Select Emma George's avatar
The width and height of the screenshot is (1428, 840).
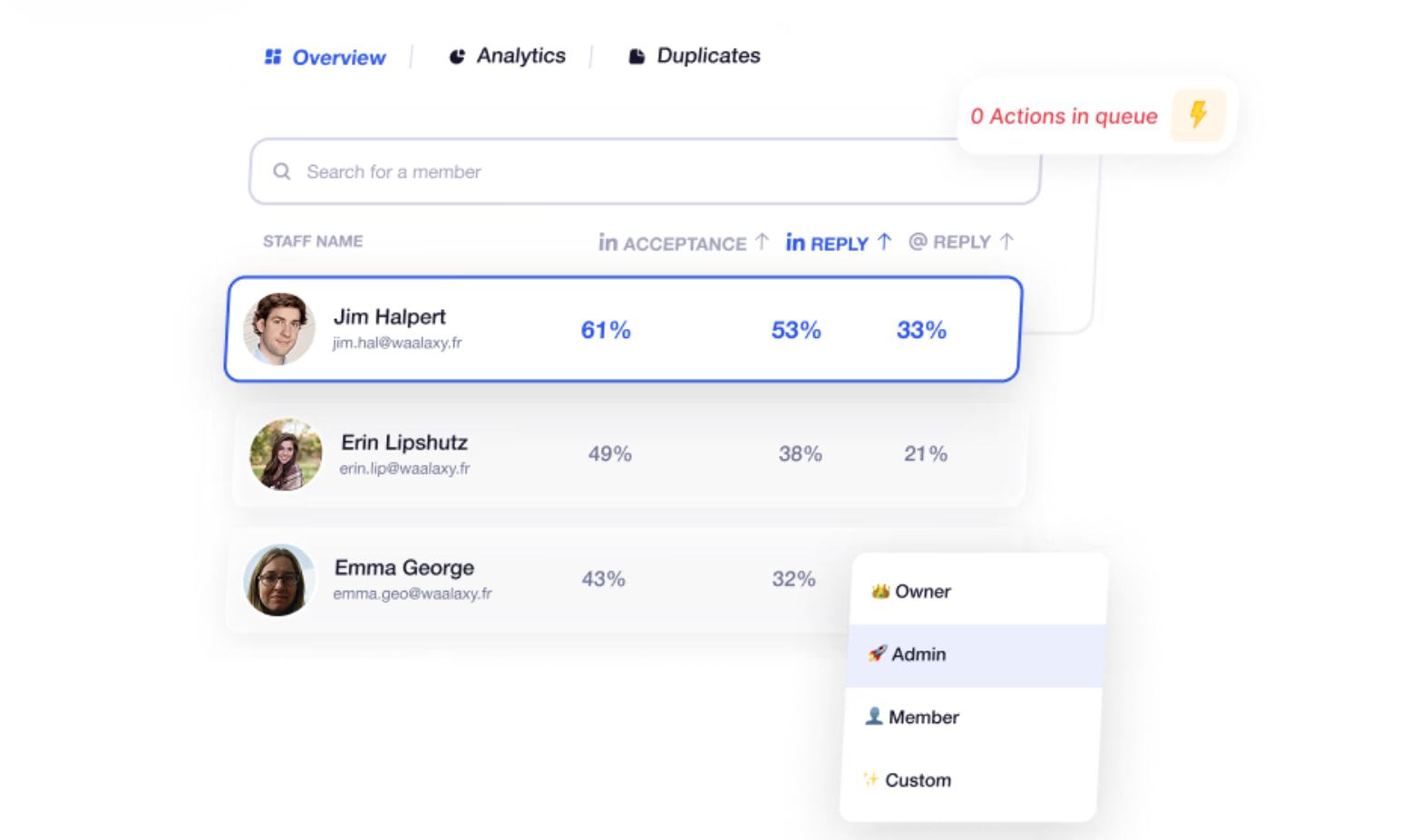pyautogui.click(x=279, y=580)
